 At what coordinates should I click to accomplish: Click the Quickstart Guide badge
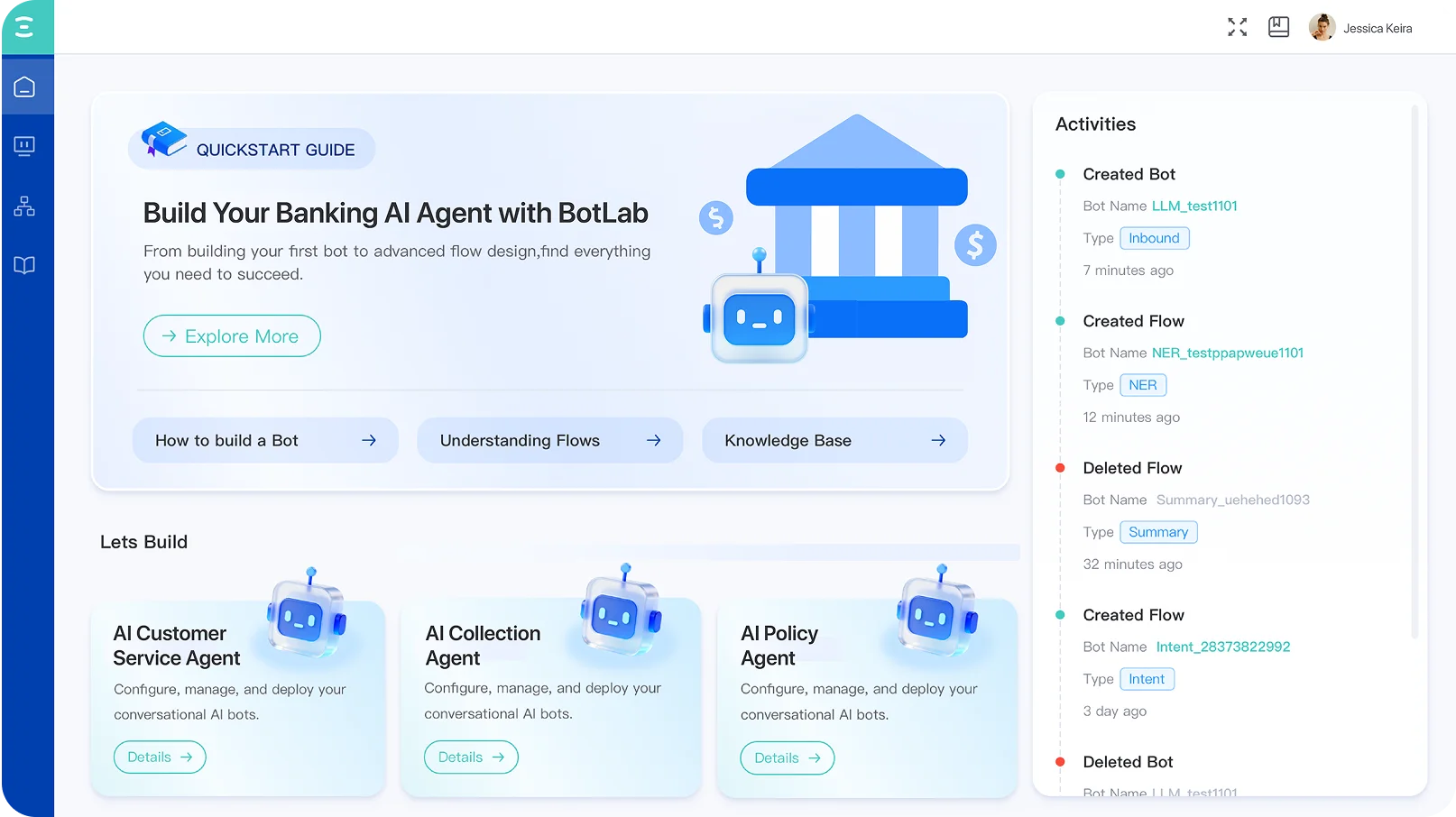tap(252, 149)
